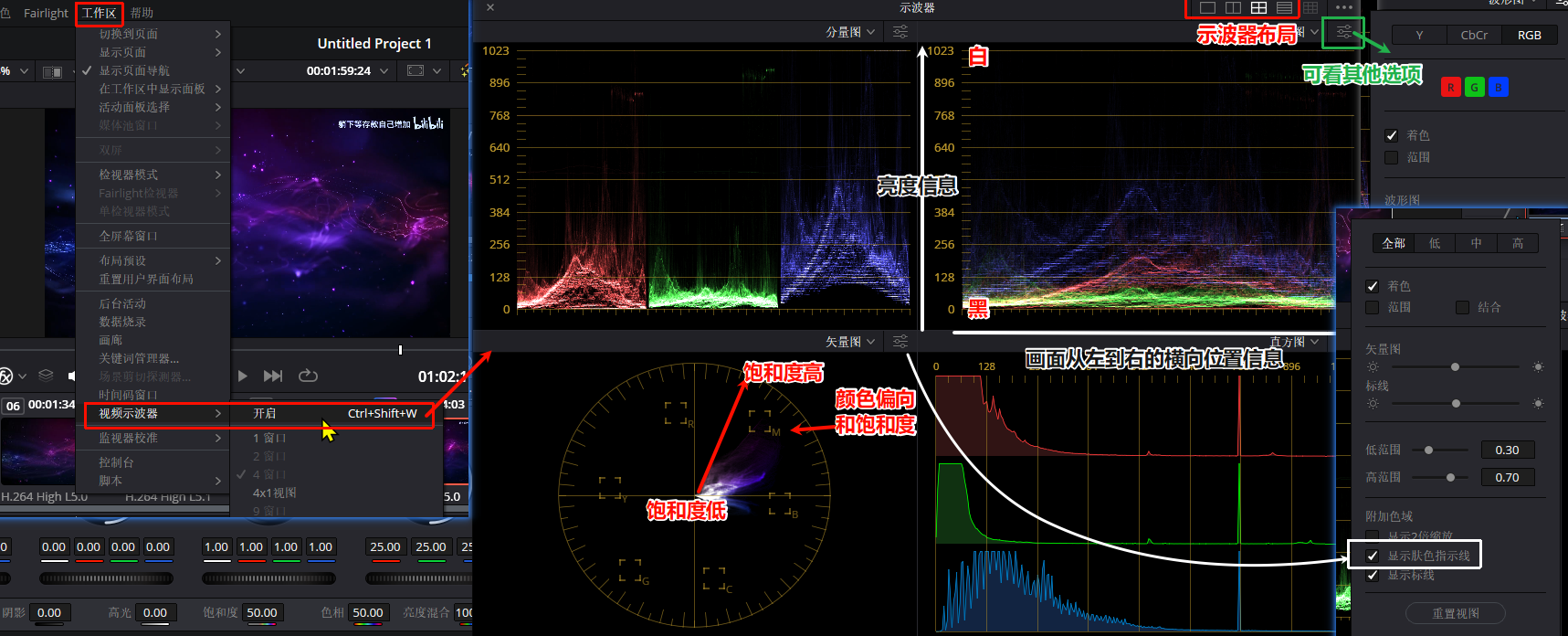Switch to RGB channel tab
Image resolution: width=1568 pixels, height=636 pixels.
pyautogui.click(x=1530, y=35)
